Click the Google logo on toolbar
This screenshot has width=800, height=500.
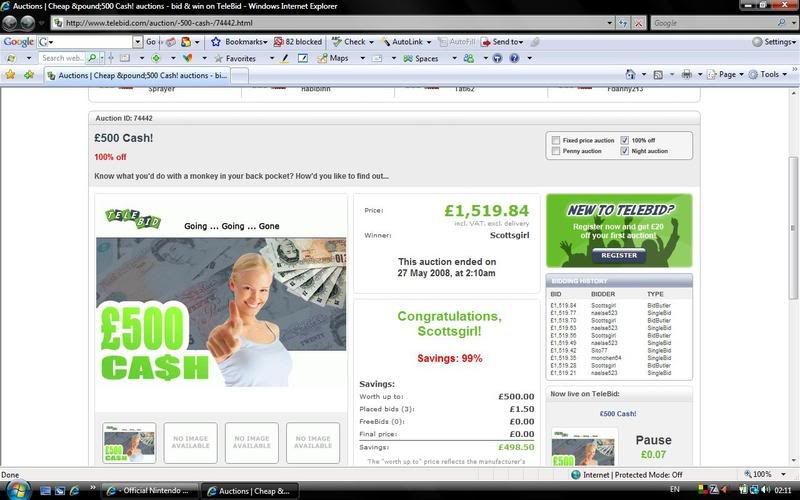click(18, 42)
